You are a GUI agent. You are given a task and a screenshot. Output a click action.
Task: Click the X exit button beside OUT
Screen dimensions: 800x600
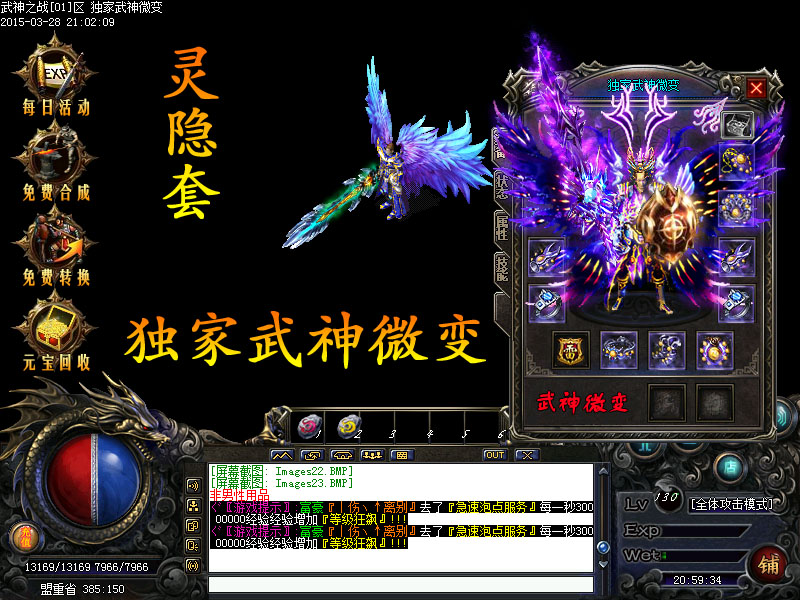tap(527, 455)
